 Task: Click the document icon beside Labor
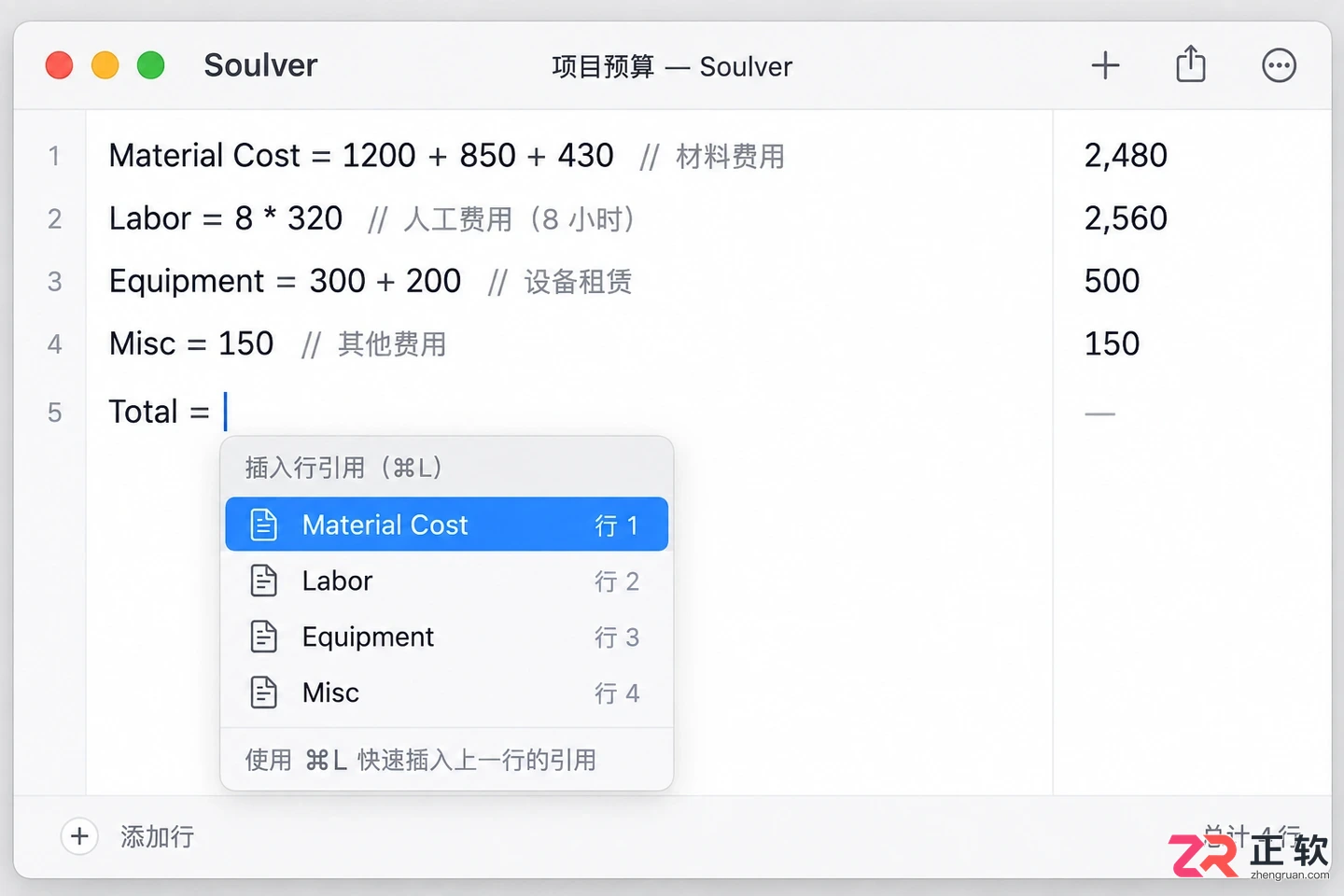coord(264,581)
